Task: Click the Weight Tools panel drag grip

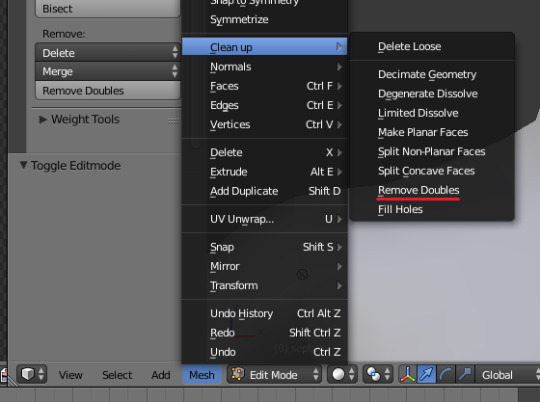Action: (x=174, y=121)
